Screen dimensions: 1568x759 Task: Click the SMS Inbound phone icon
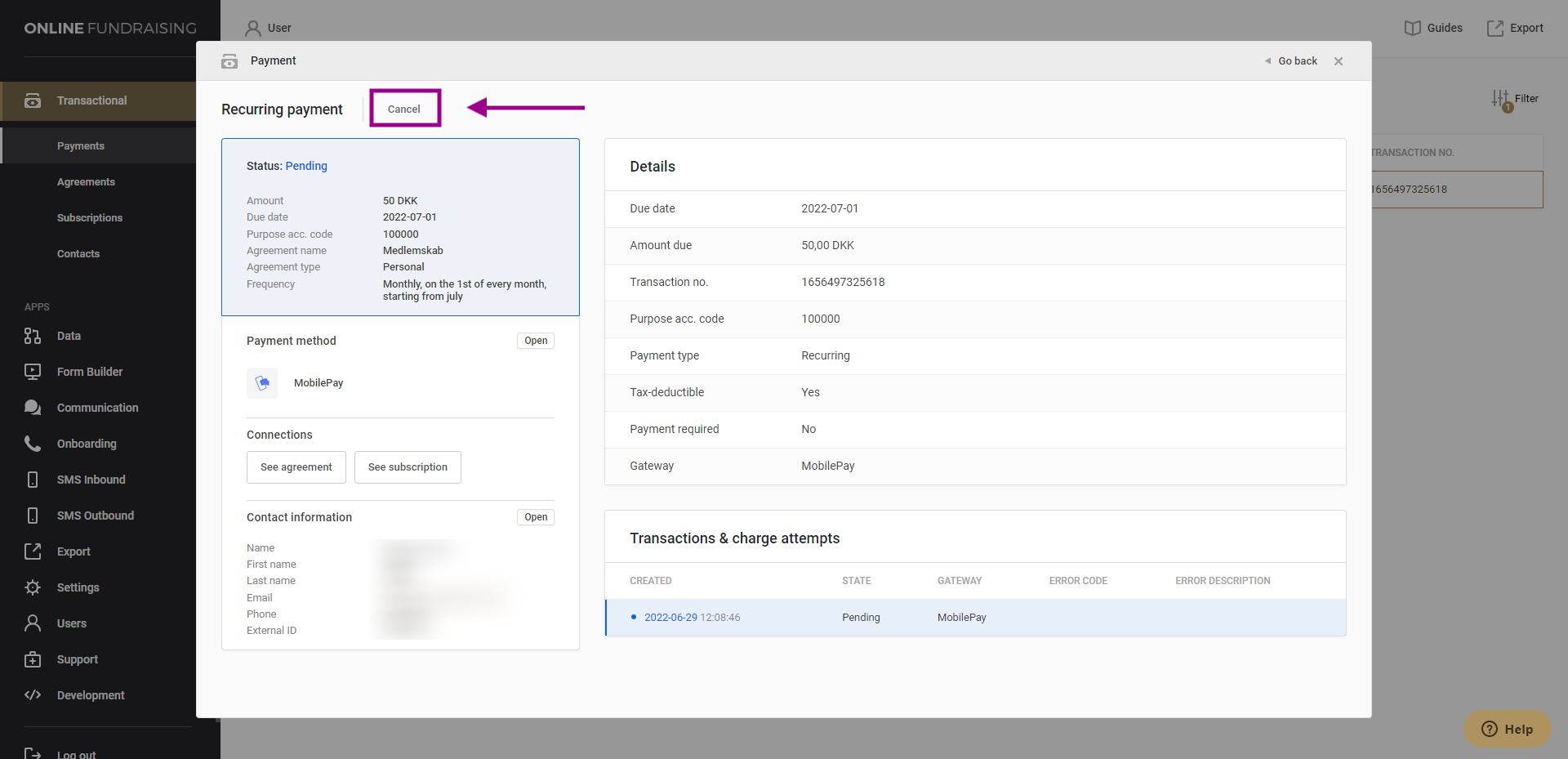tap(33, 480)
